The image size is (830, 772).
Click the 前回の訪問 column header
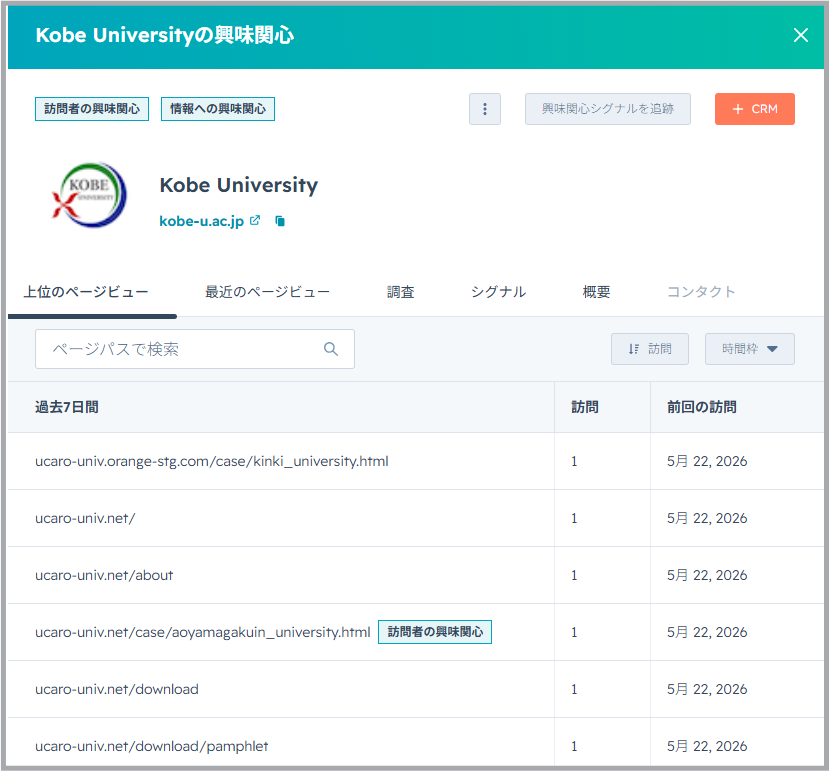(701, 407)
